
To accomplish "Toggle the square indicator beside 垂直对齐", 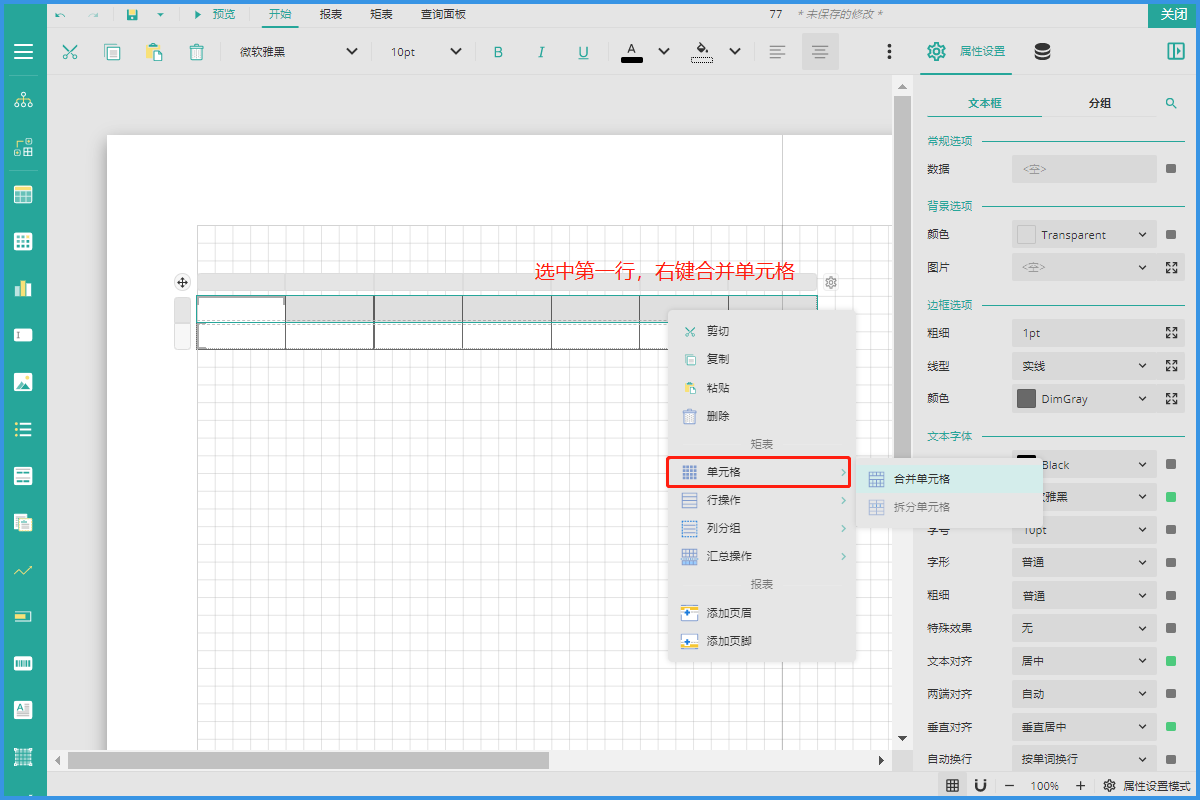I will pyautogui.click(x=1171, y=727).
